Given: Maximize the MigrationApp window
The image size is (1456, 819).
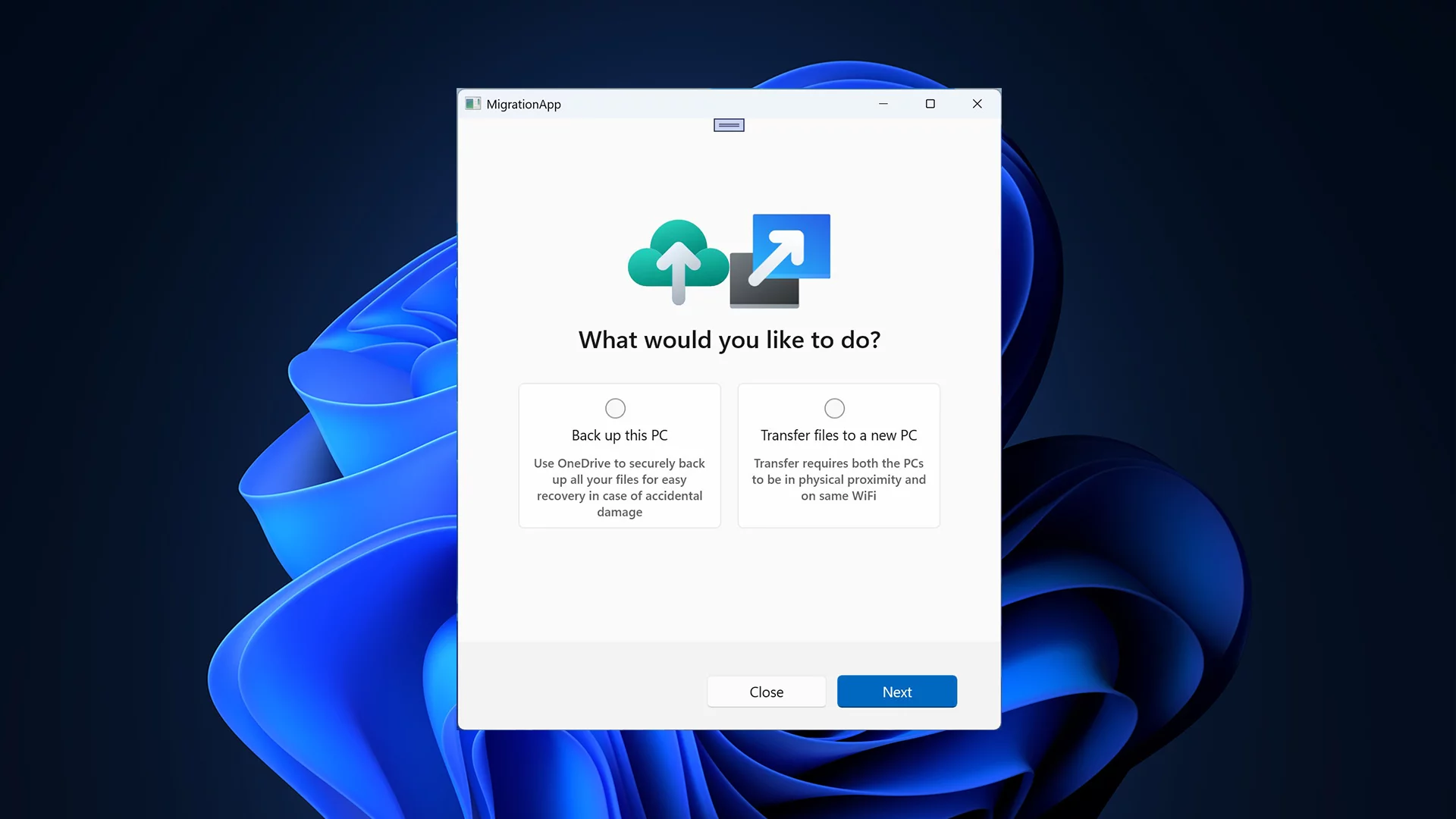Looking at the screenshot, I should [930, 104].
